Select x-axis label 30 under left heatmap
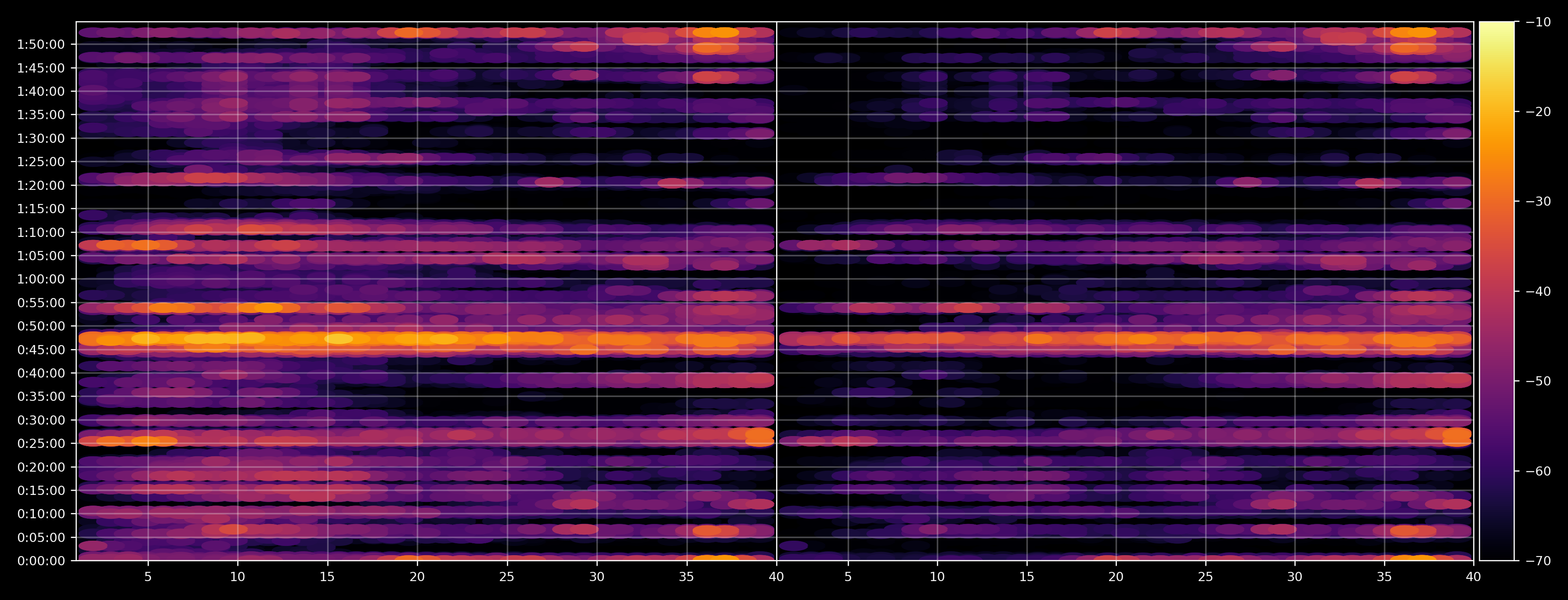 pyautogui.click(x=596, y=577)
